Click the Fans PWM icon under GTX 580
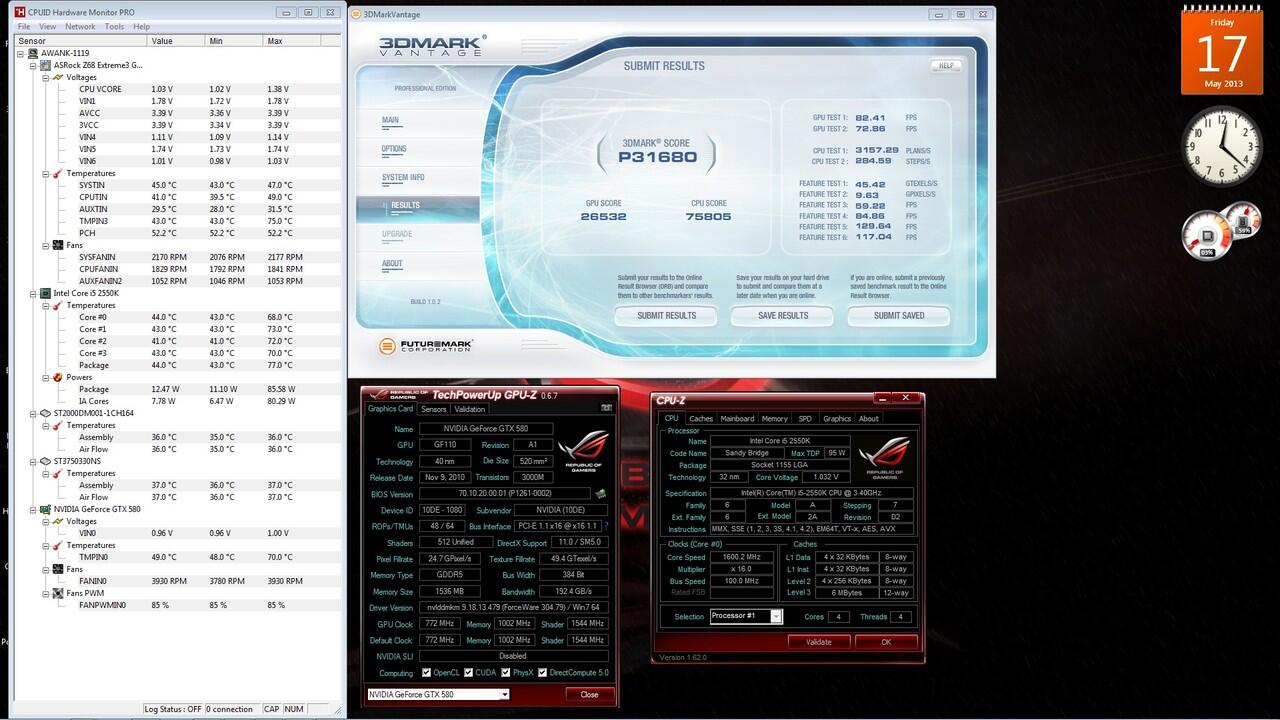This screenshot has width=1280, height=720. point(58,593)
